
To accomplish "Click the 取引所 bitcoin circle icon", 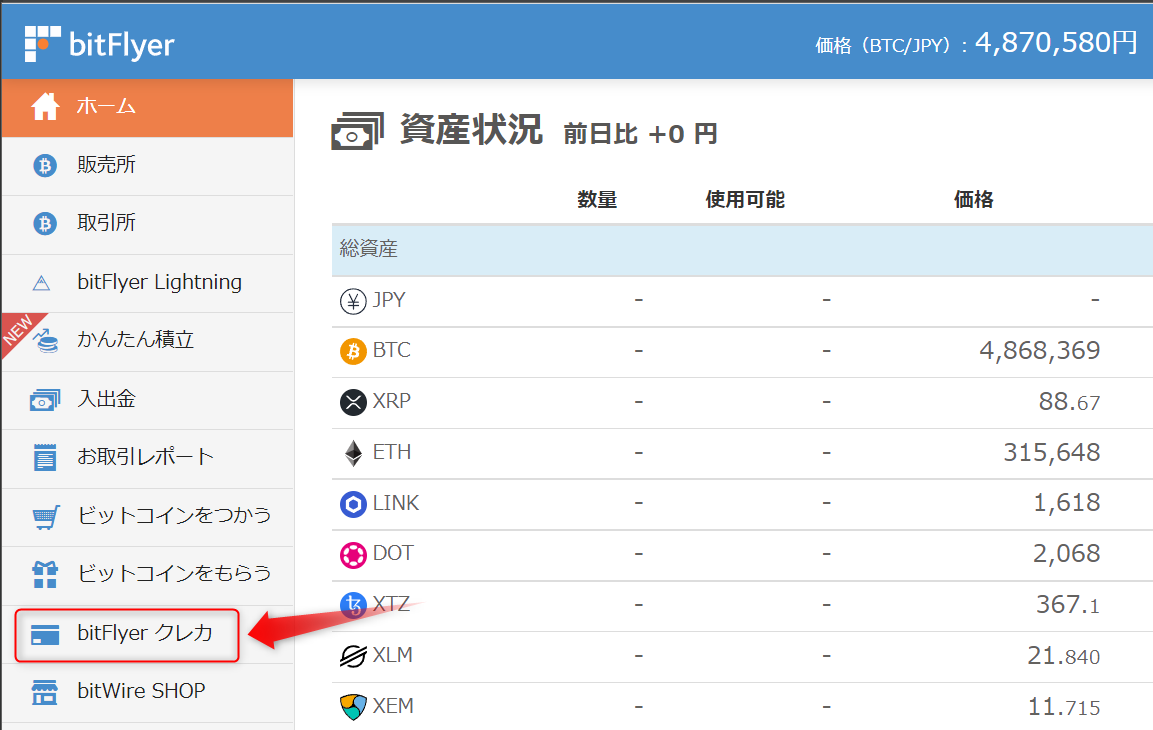I will click(x=45, y=223).
